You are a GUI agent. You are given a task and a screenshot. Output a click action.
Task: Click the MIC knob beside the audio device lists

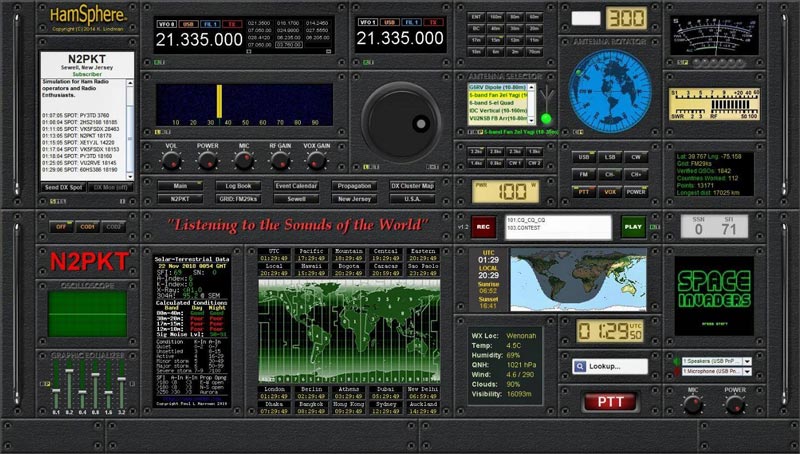tap(693, 405)
